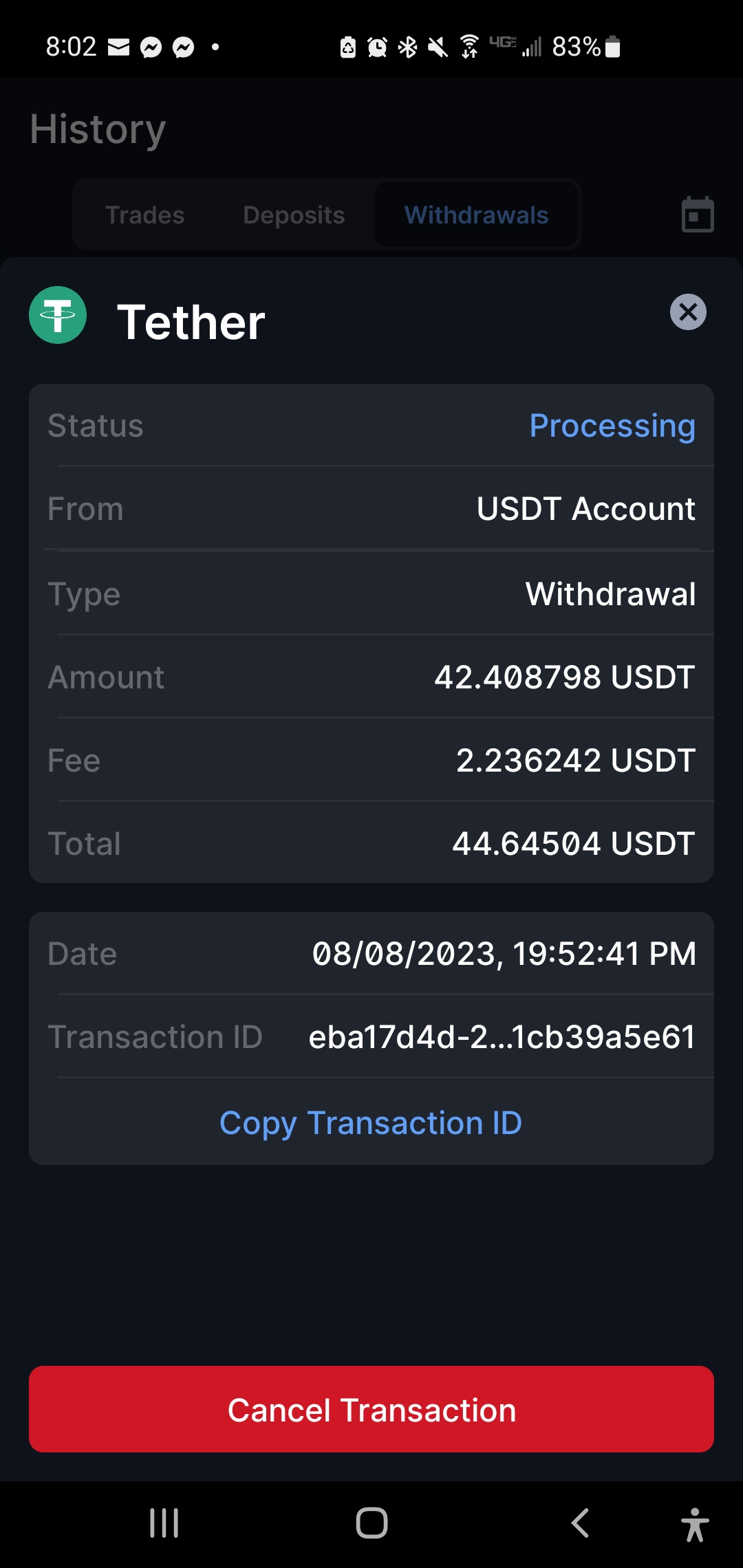This screenshot has height=1568, width=743.
Task: Tap the truncated transaction ID value
Action: coord(502,1037)
